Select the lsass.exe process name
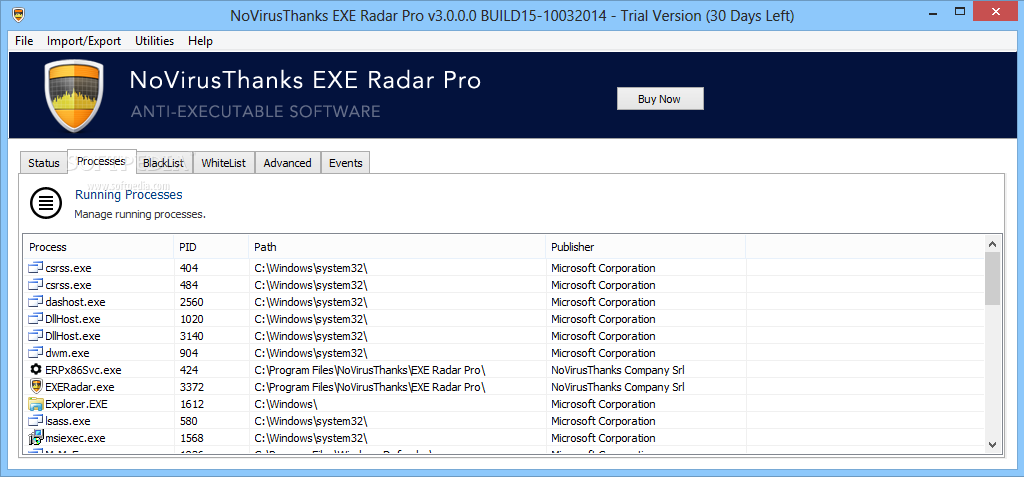This screenshot has width=1024, height=477. click(x=67, y=421)
